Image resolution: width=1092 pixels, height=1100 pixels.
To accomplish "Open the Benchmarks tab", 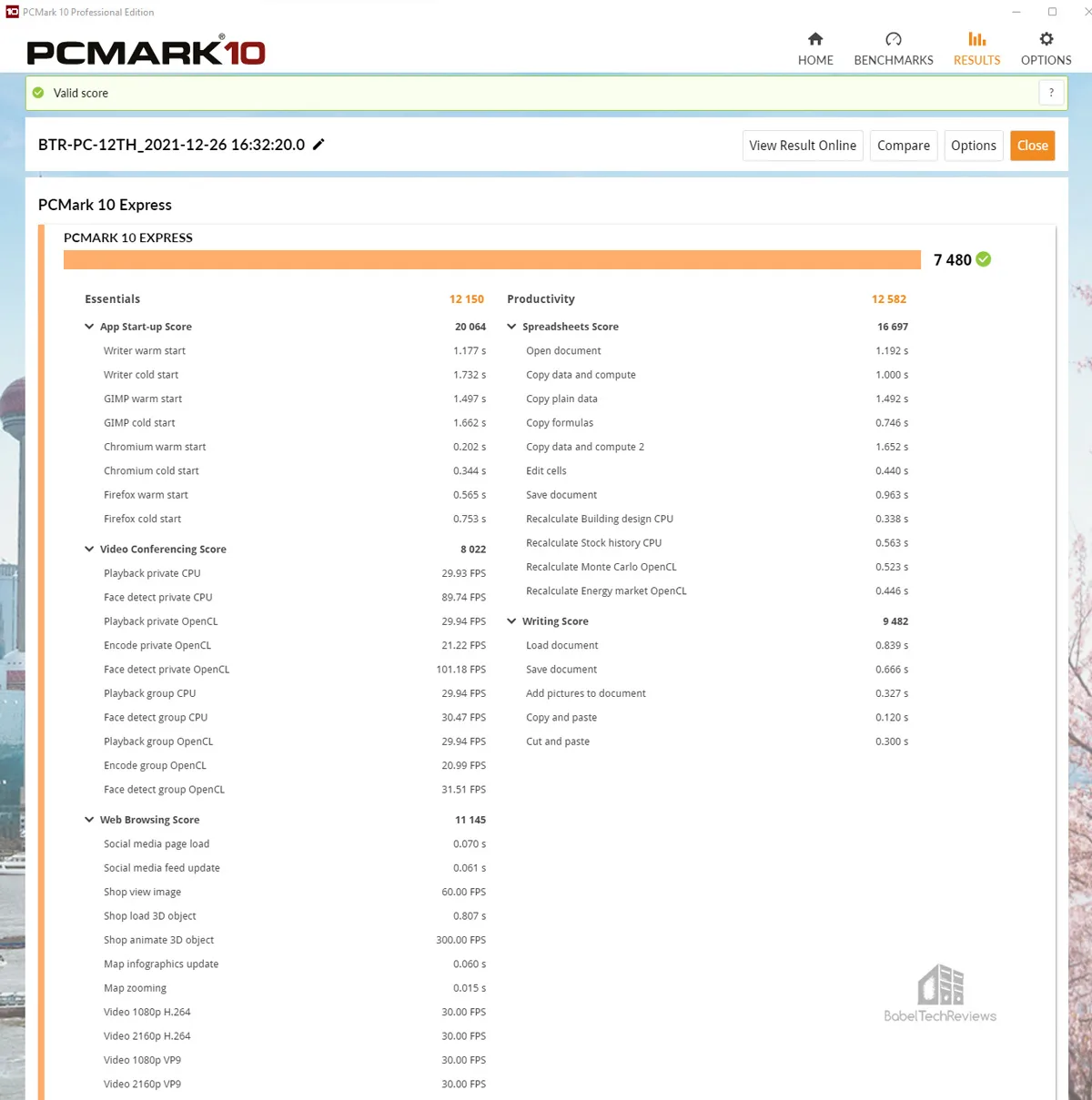I will (894, 49).
